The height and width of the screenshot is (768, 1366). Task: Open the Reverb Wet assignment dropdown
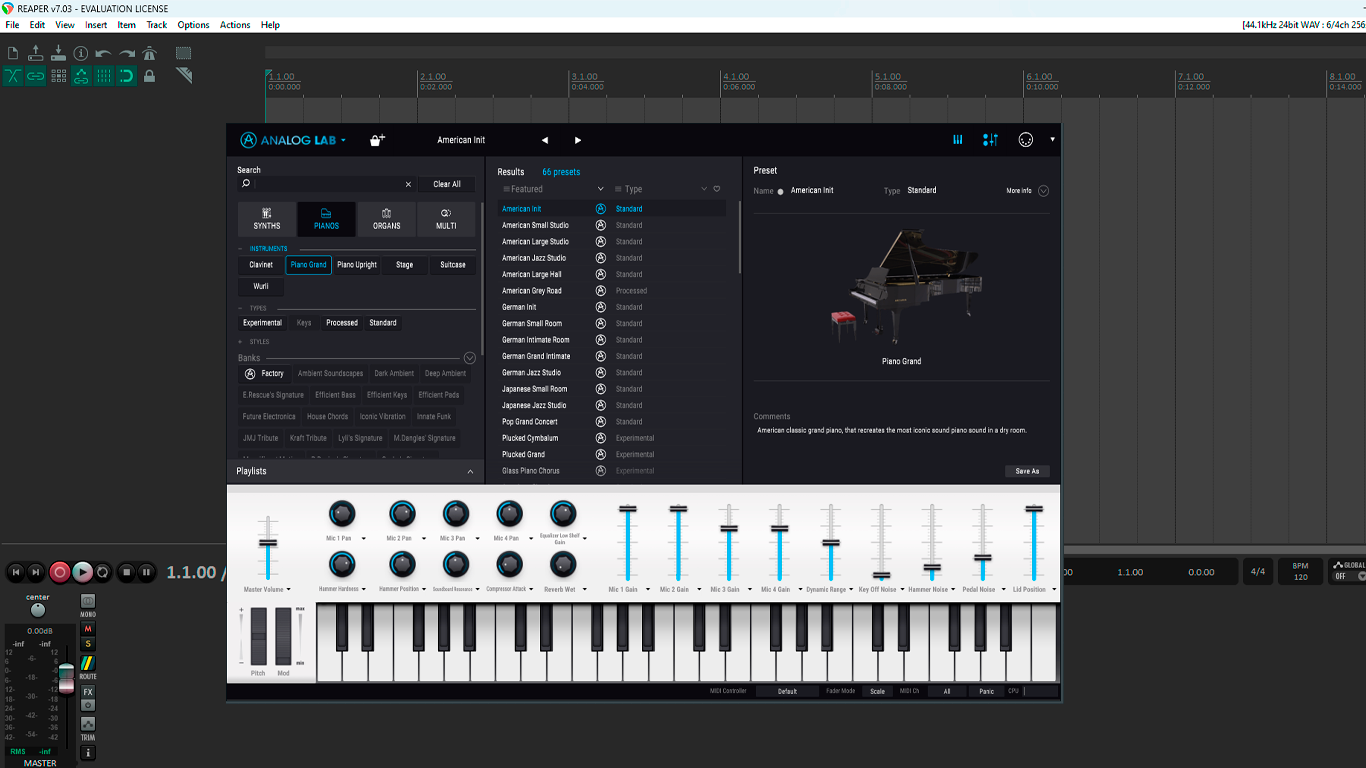tap(585, 589)
